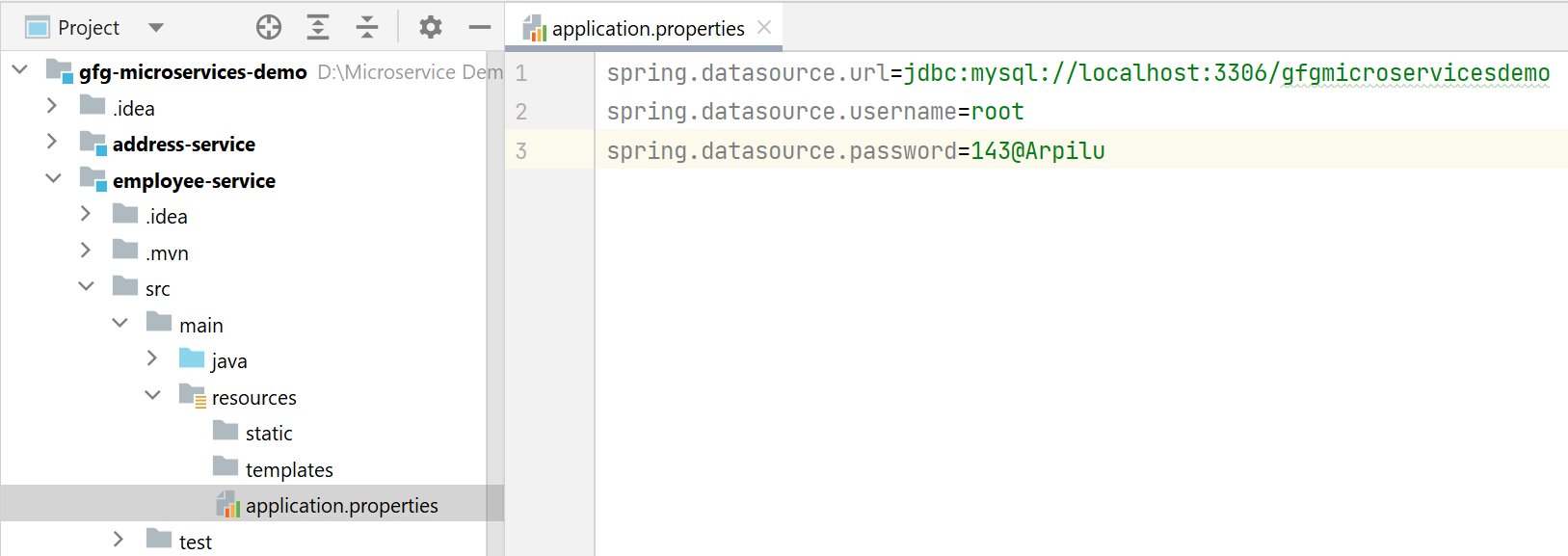
Task: Open the Project view dropdown
Action: [156, 28]
